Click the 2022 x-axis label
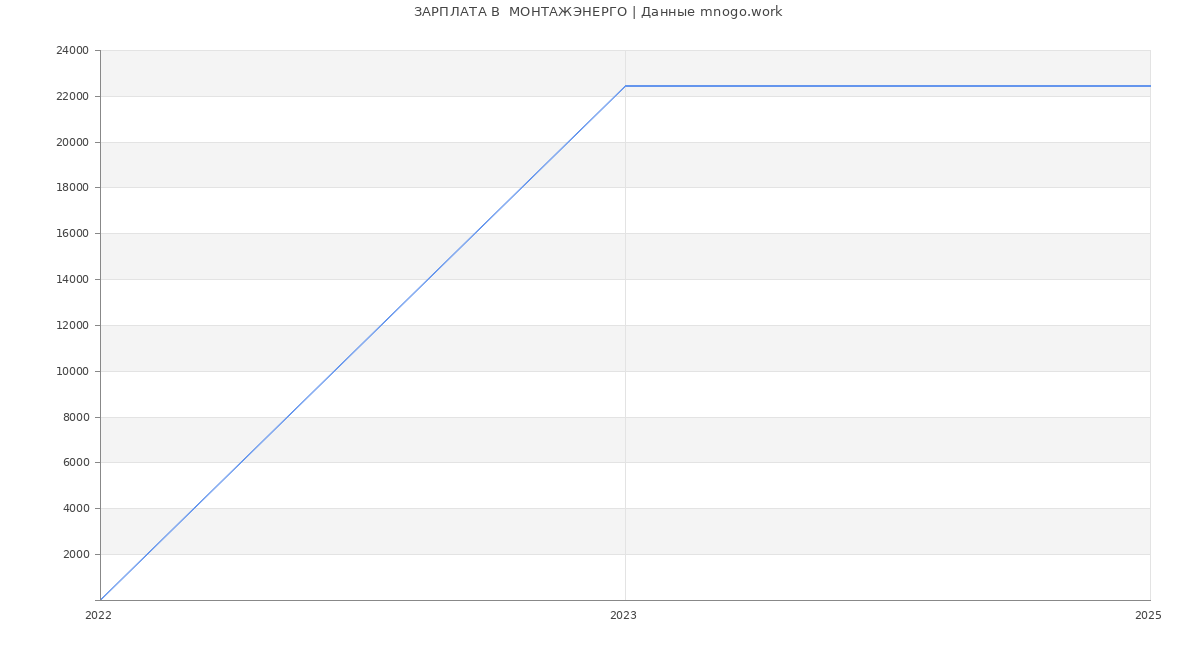 (98, 616)
